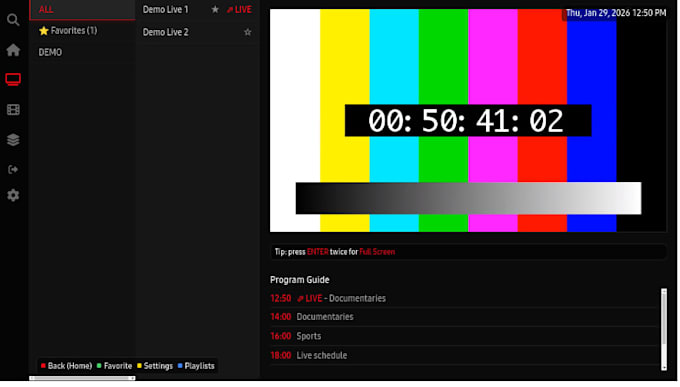
Task: Click the red LIVE badge on Demo Live 1
Action: pos(239,10)
